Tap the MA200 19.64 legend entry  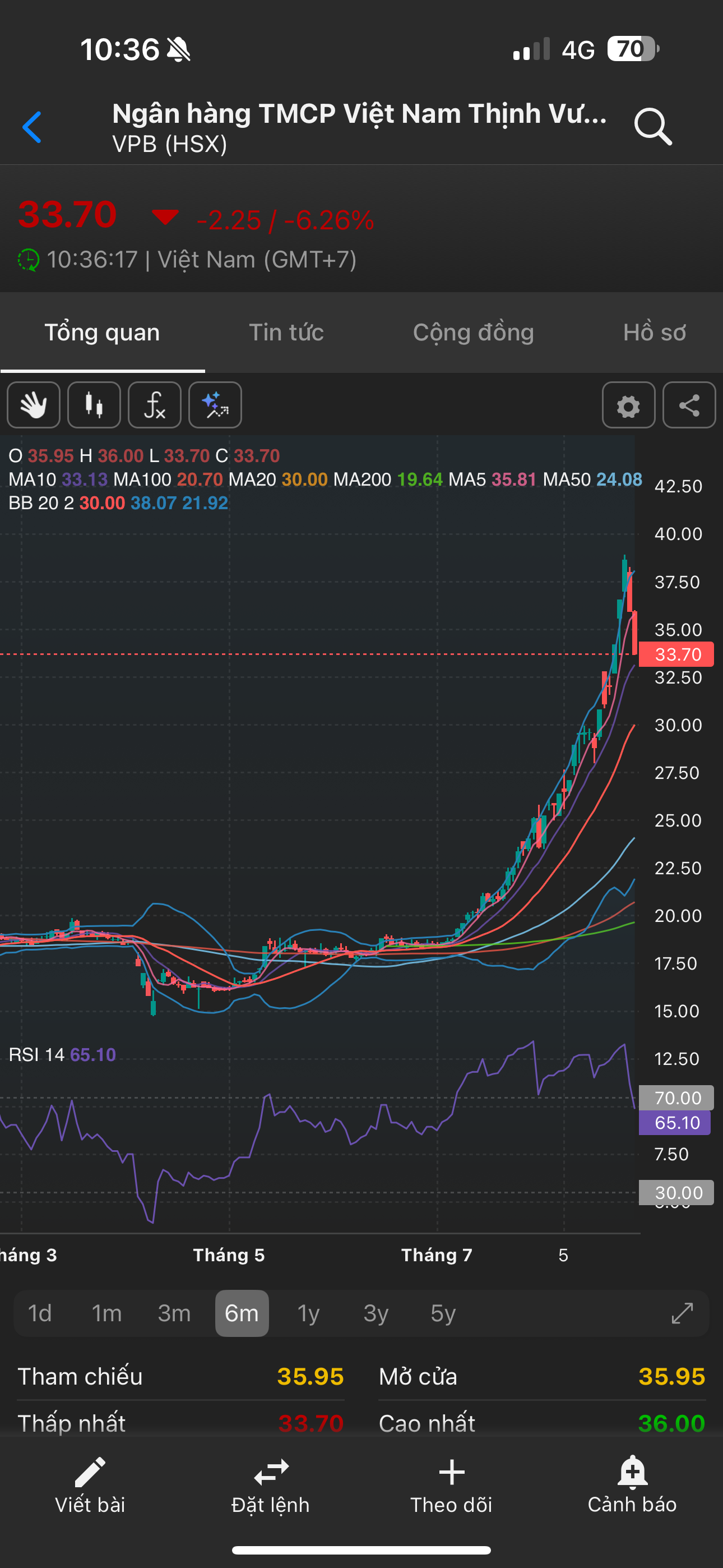click(x=388, y=479)
